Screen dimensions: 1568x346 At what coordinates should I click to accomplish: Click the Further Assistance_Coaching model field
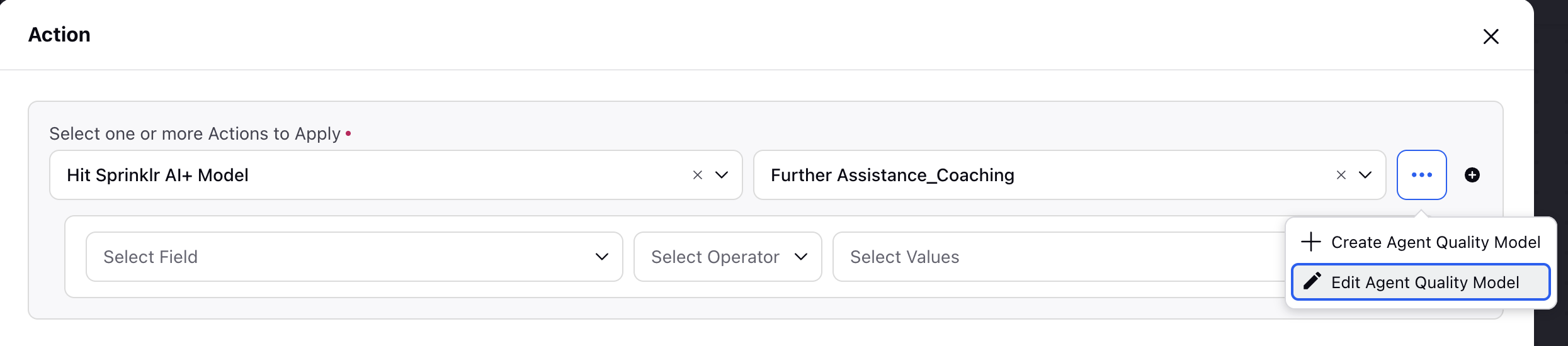pyautogui.click(x=1069, y=175)
